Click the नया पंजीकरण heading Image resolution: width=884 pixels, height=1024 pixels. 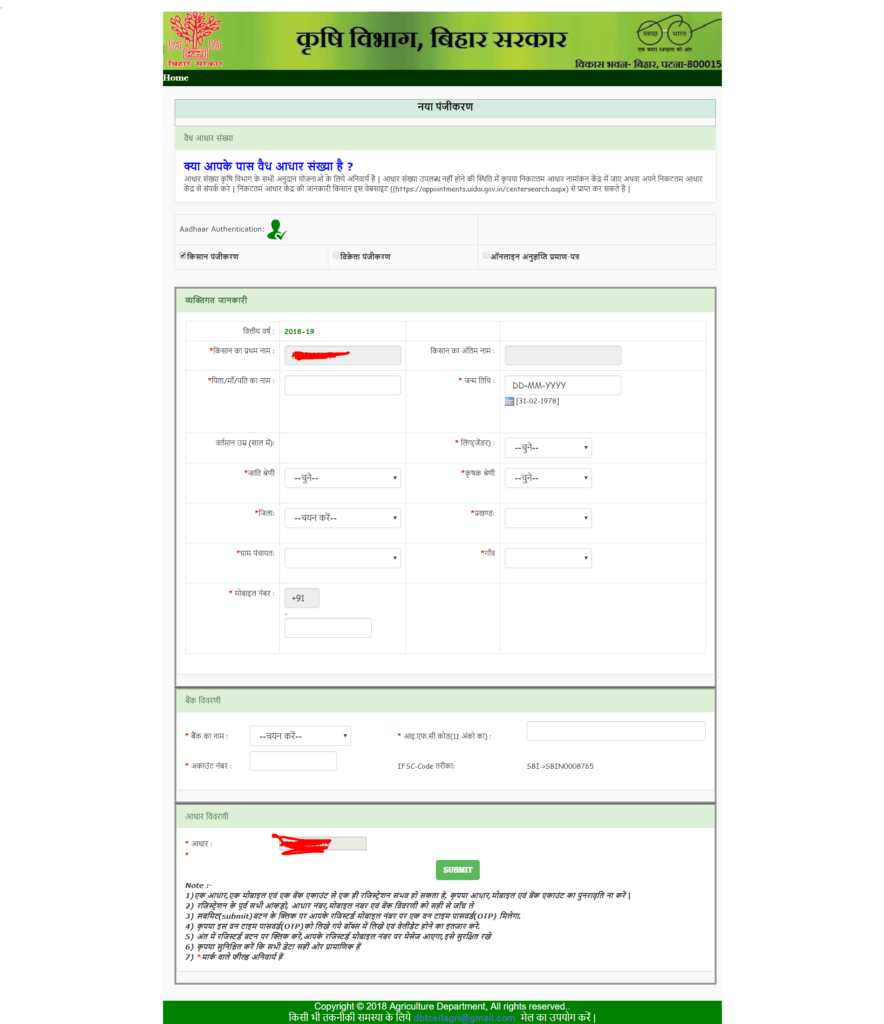click(x=445, y=106)
